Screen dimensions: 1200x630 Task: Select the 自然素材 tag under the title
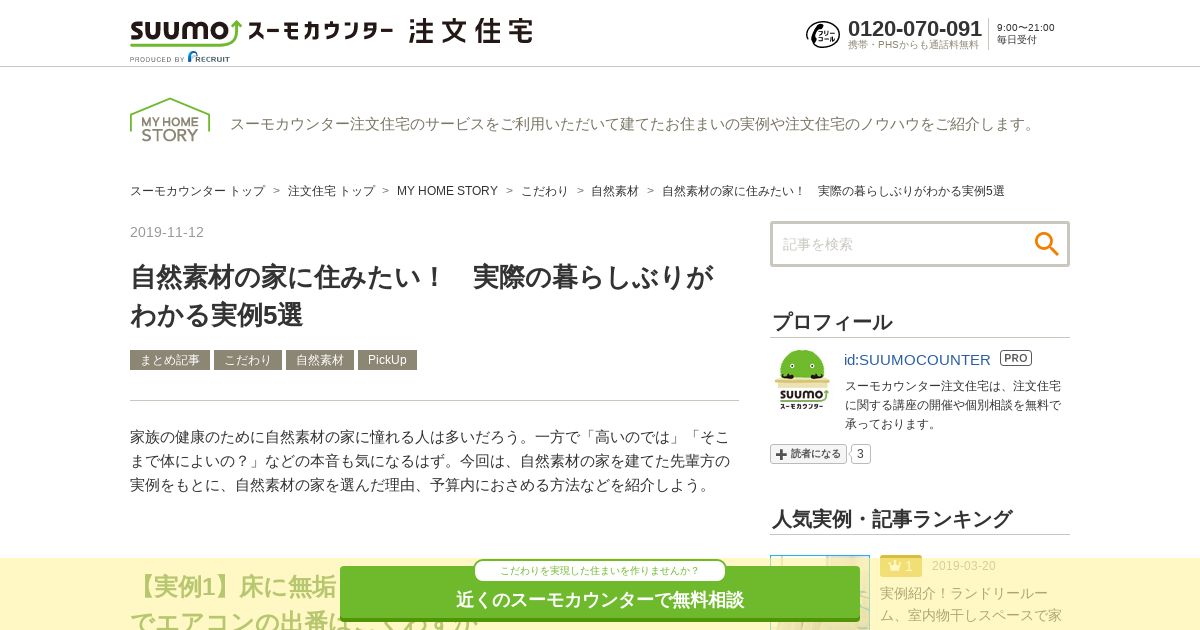tap(320, 360)
